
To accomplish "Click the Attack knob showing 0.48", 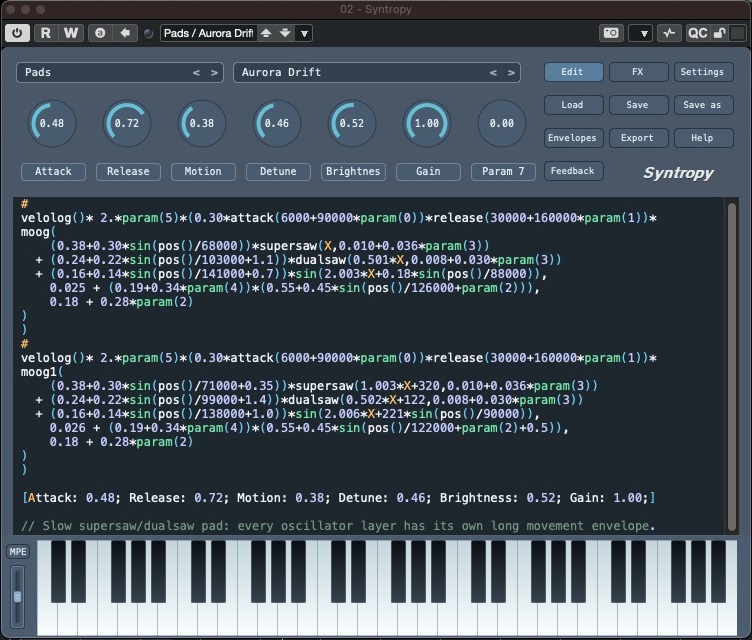I will click(52, 123).
